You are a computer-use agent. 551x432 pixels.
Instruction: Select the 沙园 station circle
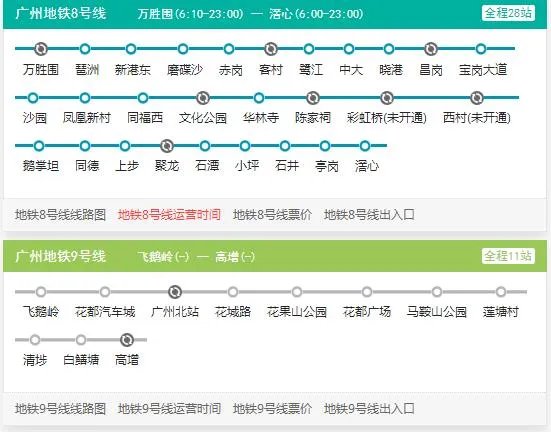point(33,98)
